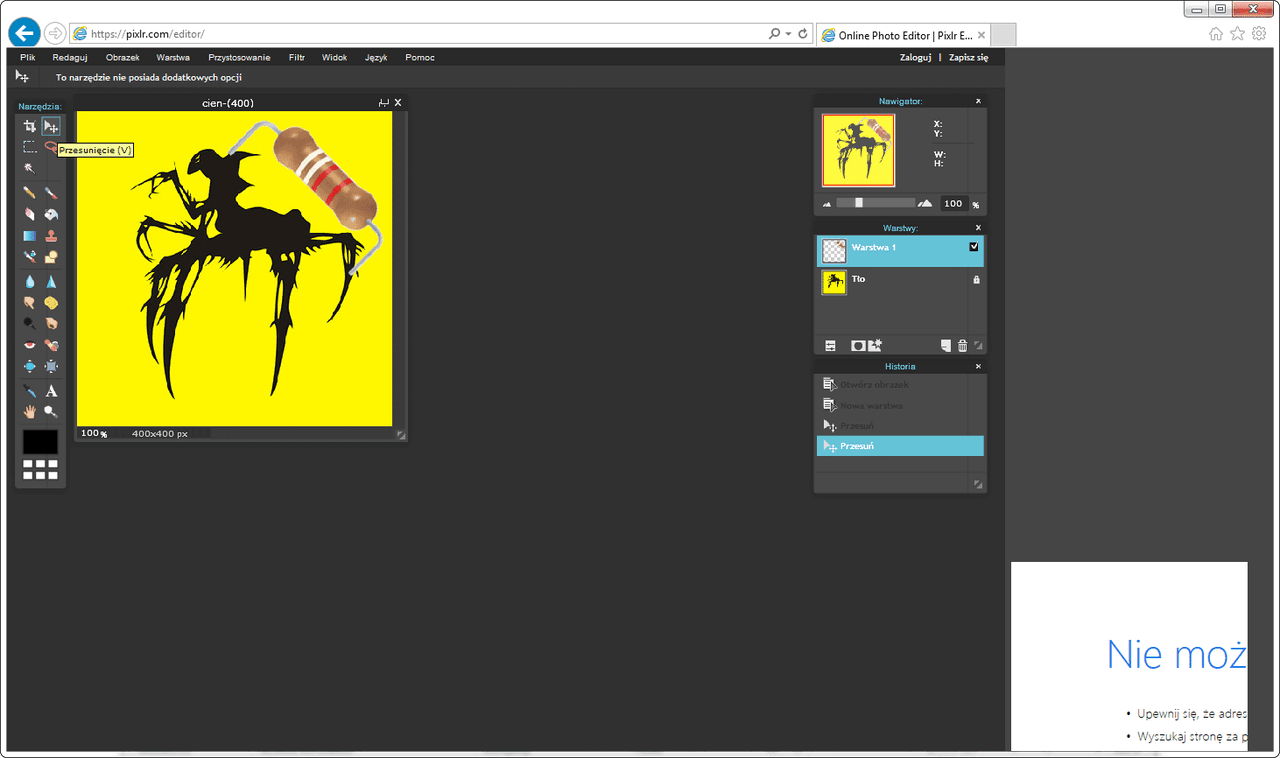The image size is (1280, 758).
Task: Click the Navigator zoom percentage field
Action: click(953, 204)
